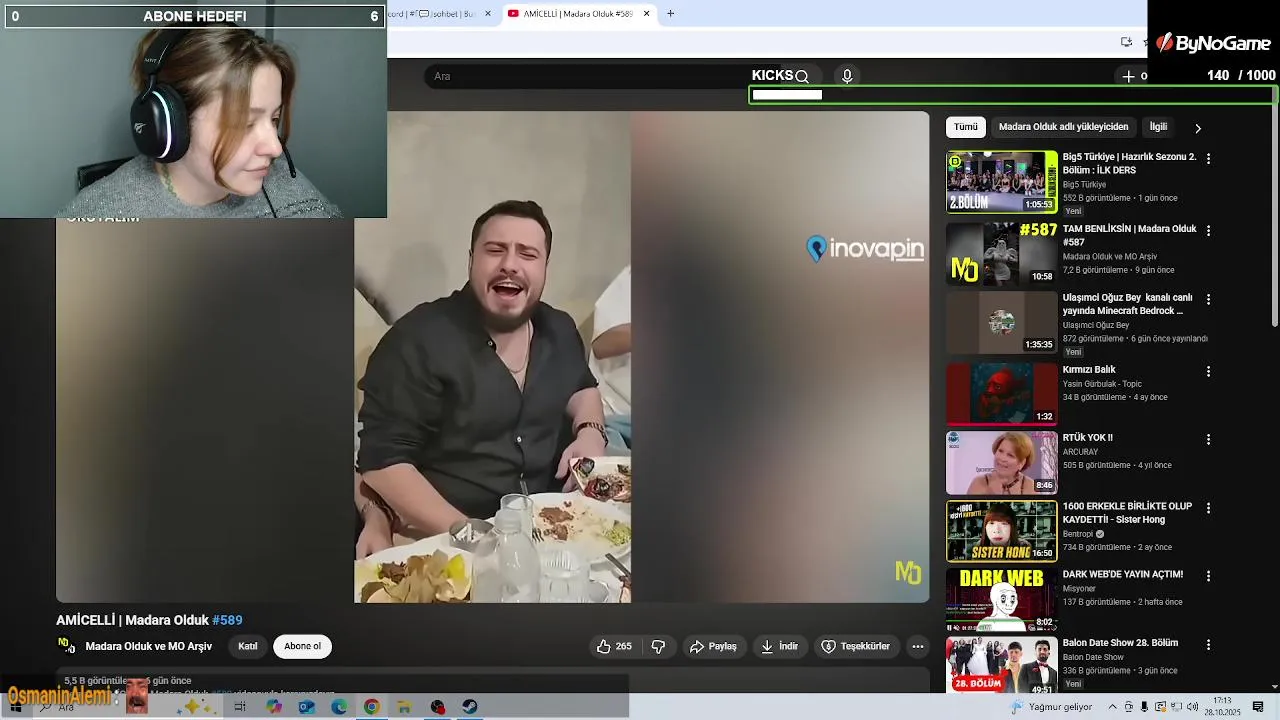Open 1600 ERKEKLE BİRLİKTE OLUP title
The image size is (1280, 720).
point(1127,513)
